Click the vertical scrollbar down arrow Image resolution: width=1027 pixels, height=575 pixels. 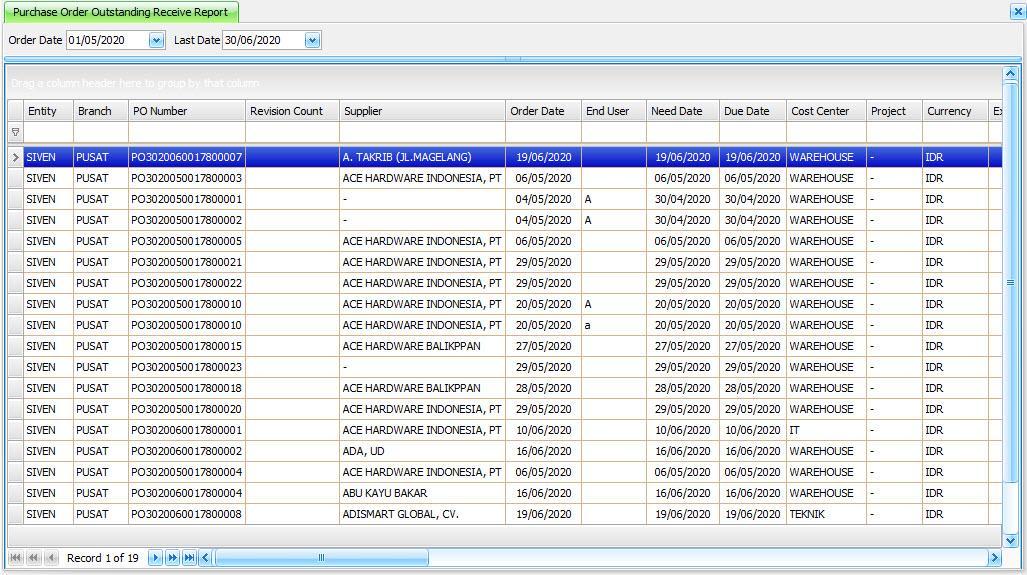[x=1011, y=540]
